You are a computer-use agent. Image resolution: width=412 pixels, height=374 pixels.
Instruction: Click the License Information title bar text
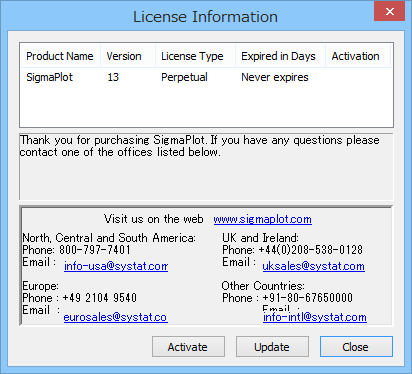(205, 17)
